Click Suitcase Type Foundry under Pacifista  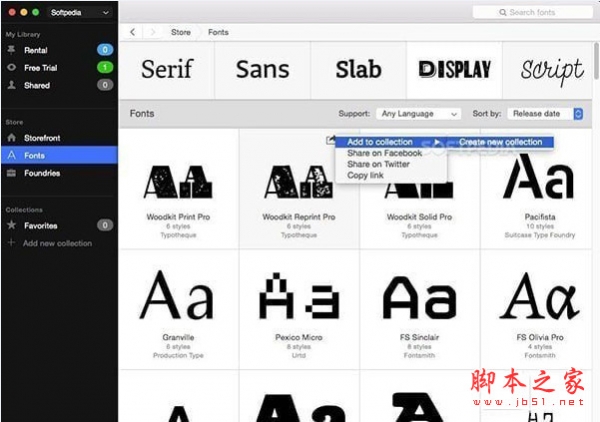tap(540, 235)
